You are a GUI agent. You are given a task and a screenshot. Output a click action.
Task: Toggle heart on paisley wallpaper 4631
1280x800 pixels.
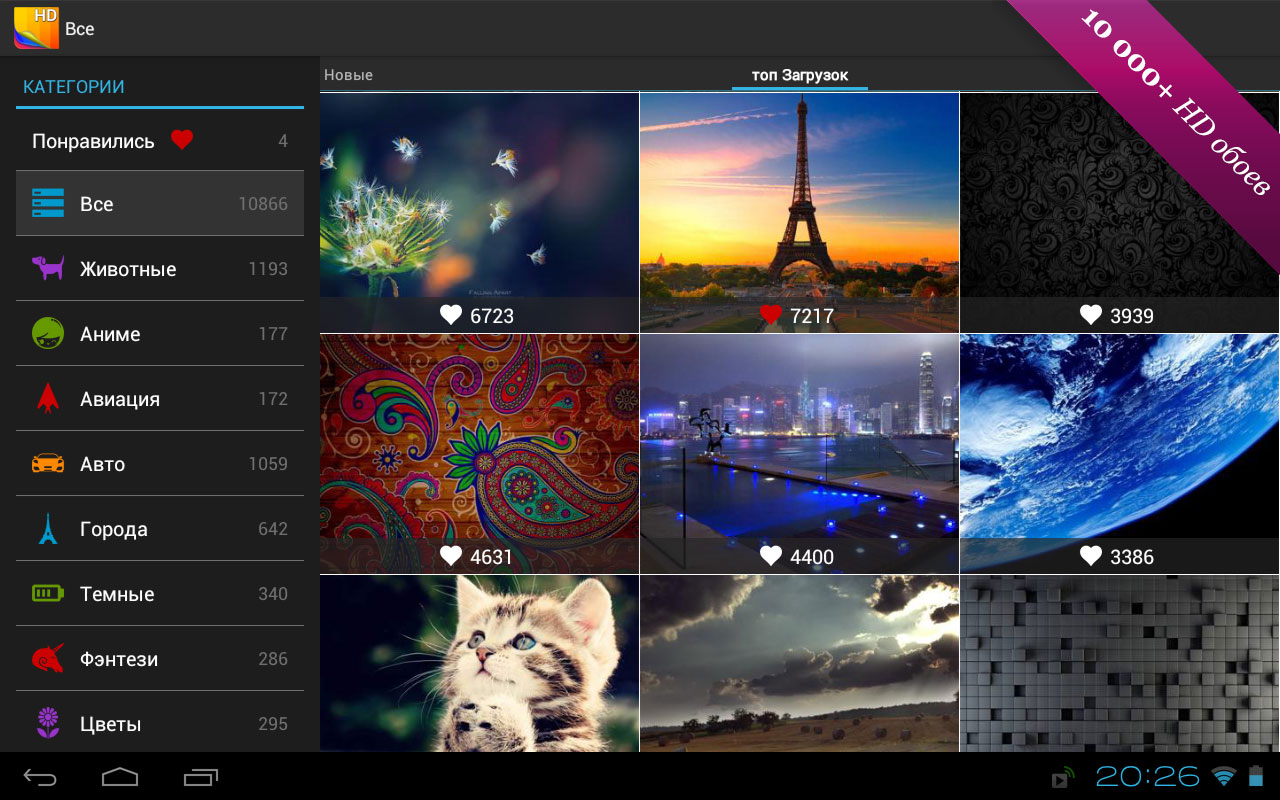click(451, 556)
